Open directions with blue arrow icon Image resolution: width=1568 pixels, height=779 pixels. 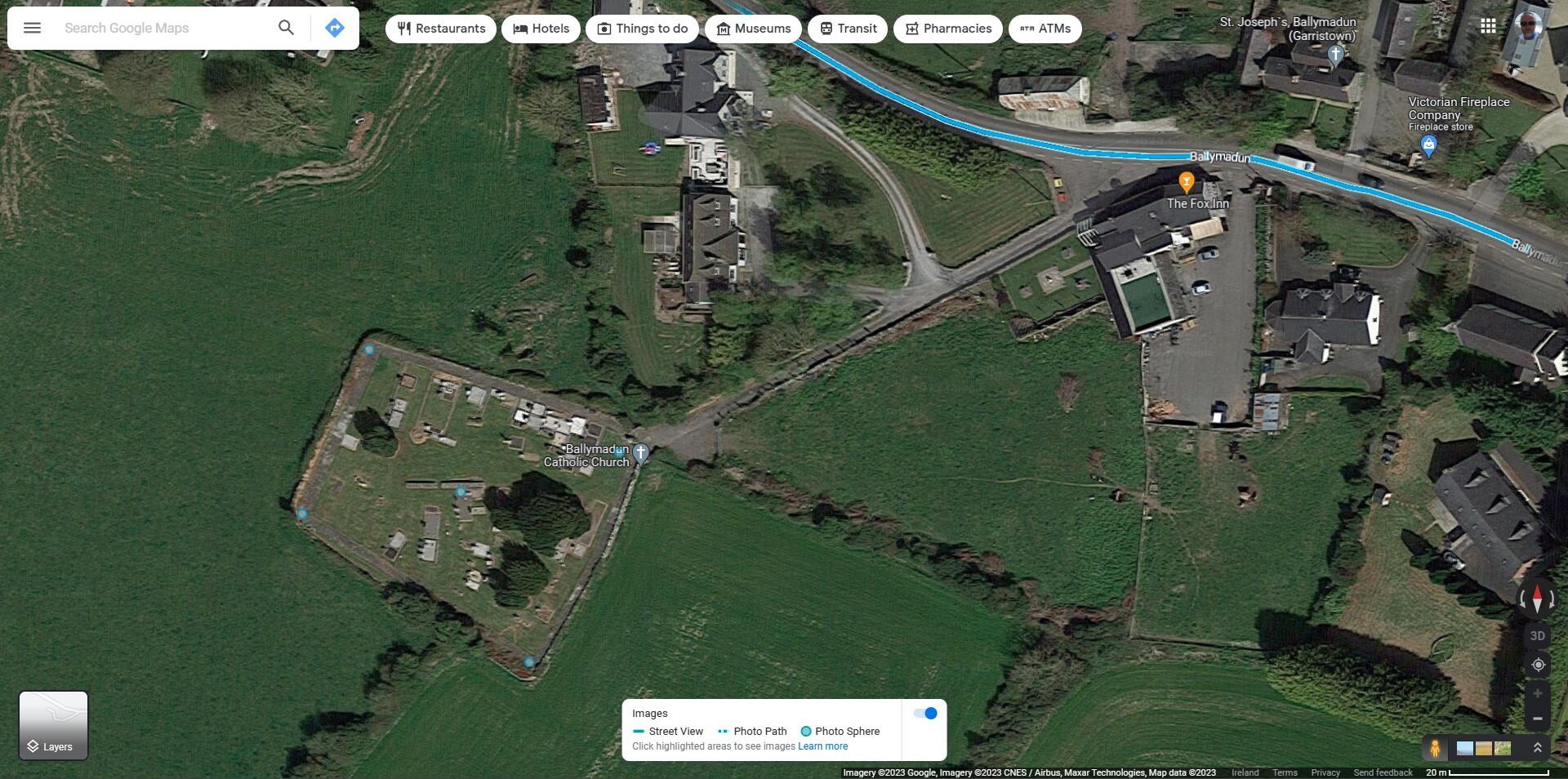click(334, 28)
